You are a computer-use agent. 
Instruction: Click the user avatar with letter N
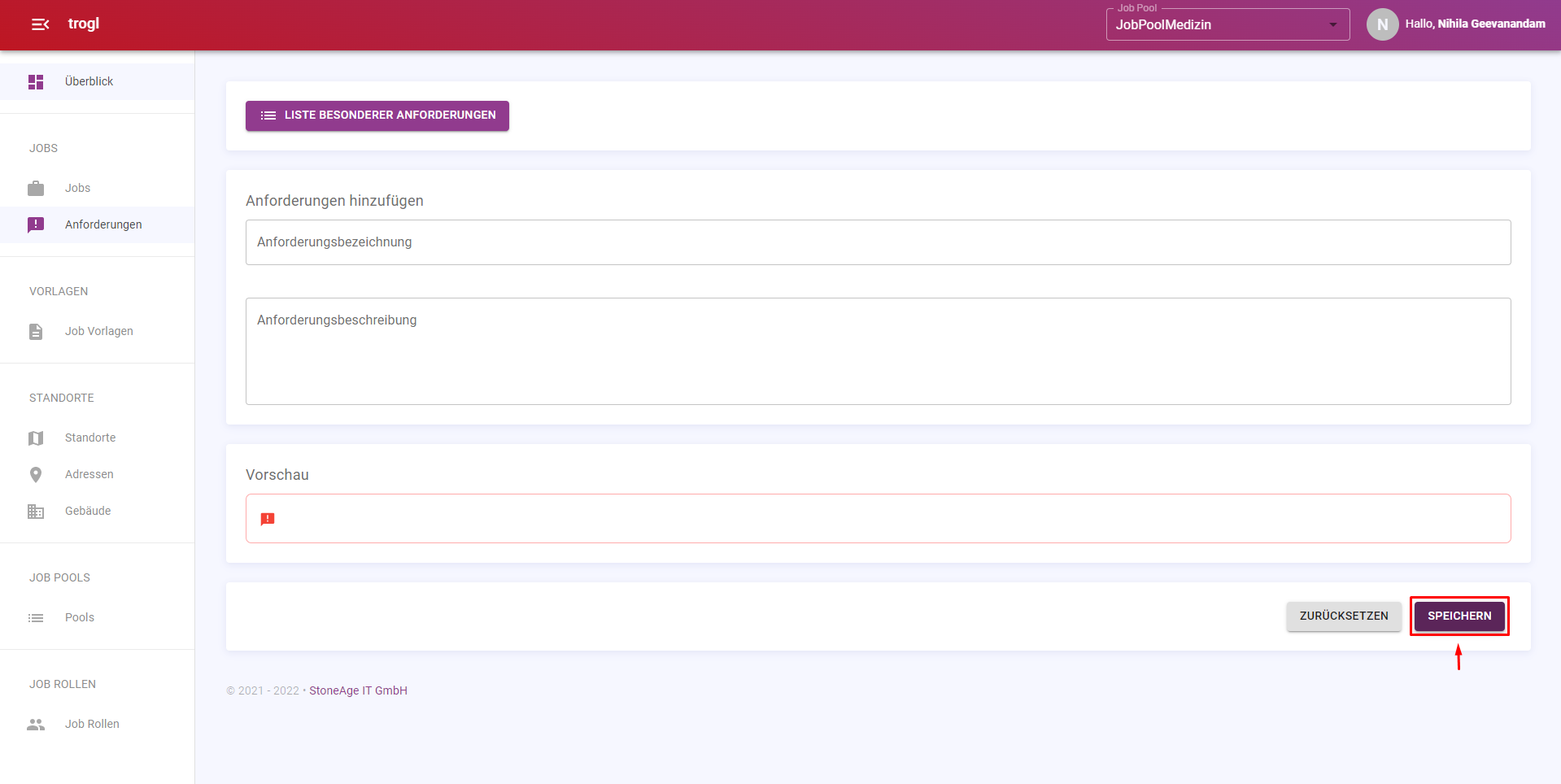click(1382, 24)
